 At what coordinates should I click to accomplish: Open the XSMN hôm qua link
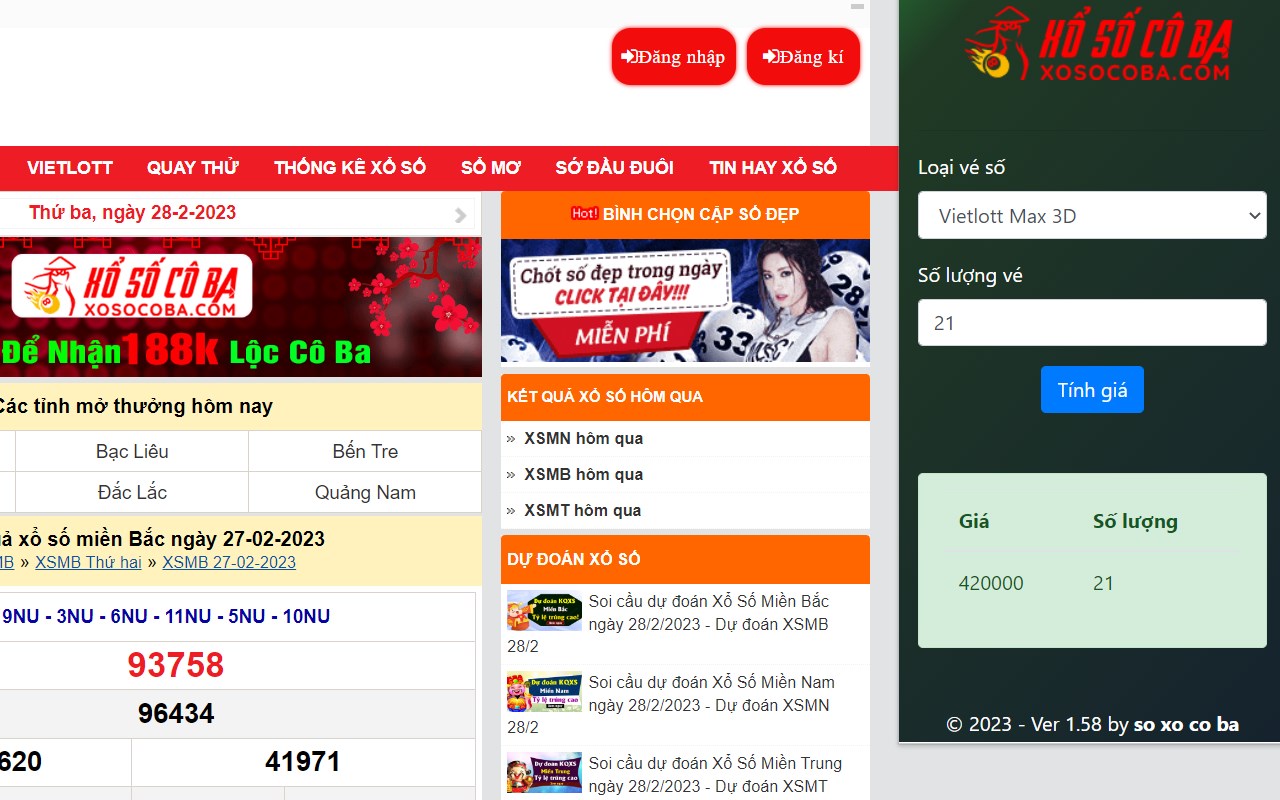(583, 438)
